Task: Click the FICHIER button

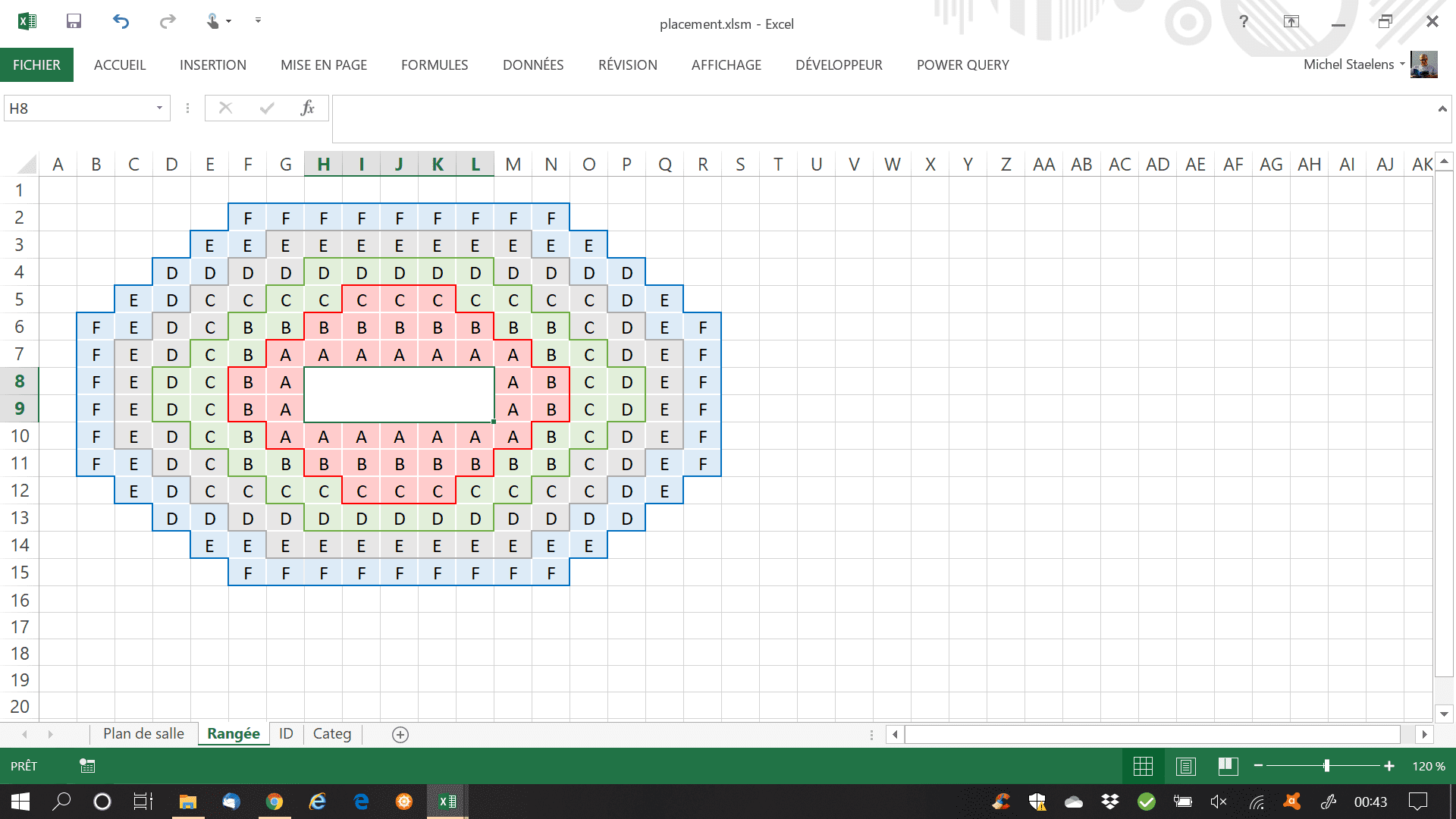Action: tap(36, 65)
